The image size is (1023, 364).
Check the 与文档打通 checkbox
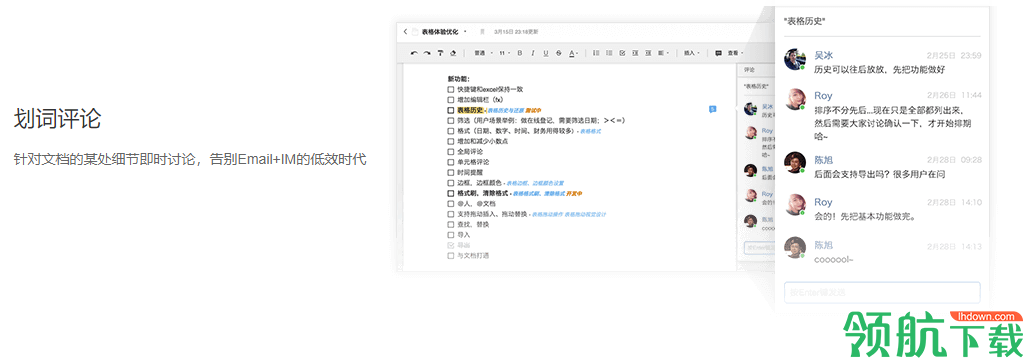[450, 256]
